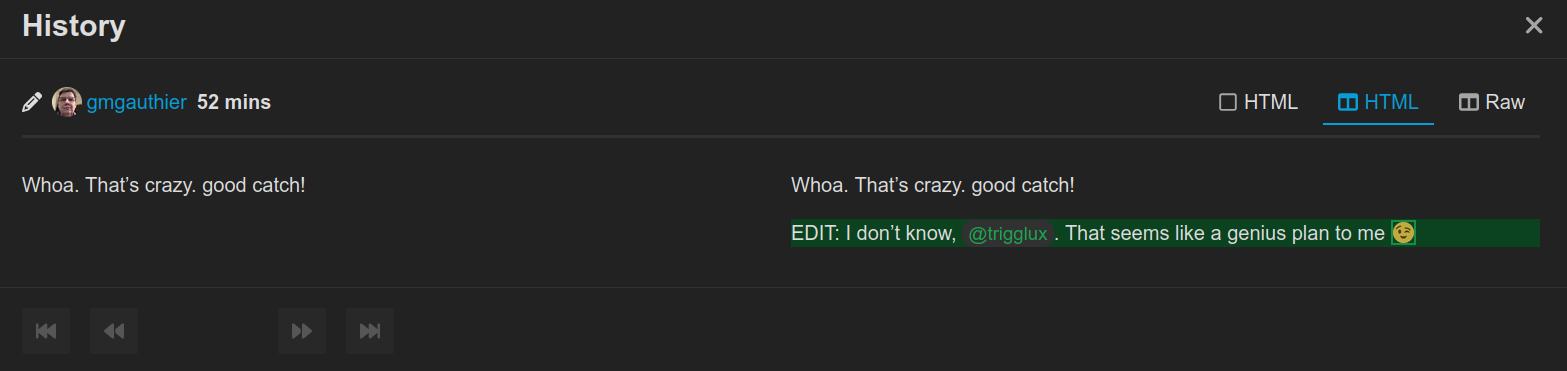
Task: Jump to the first revision
Action: tap(46, 331)
